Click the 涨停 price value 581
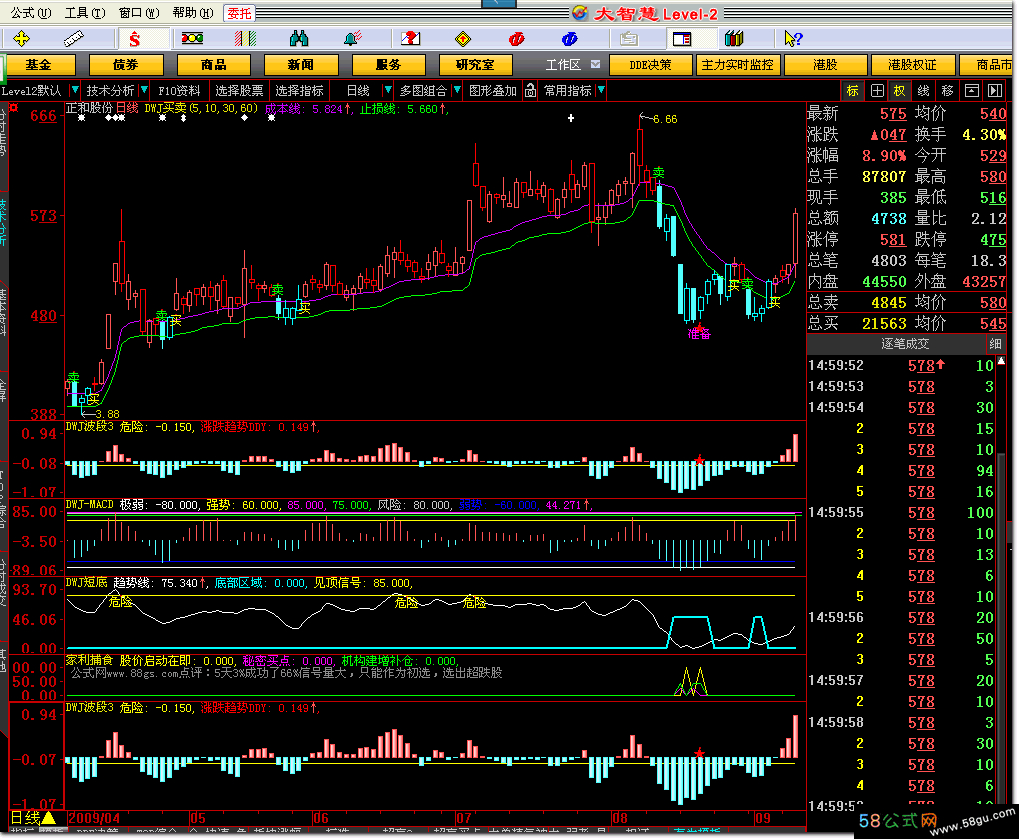This screenshot has height=839, width=1019. coord(893,240)
